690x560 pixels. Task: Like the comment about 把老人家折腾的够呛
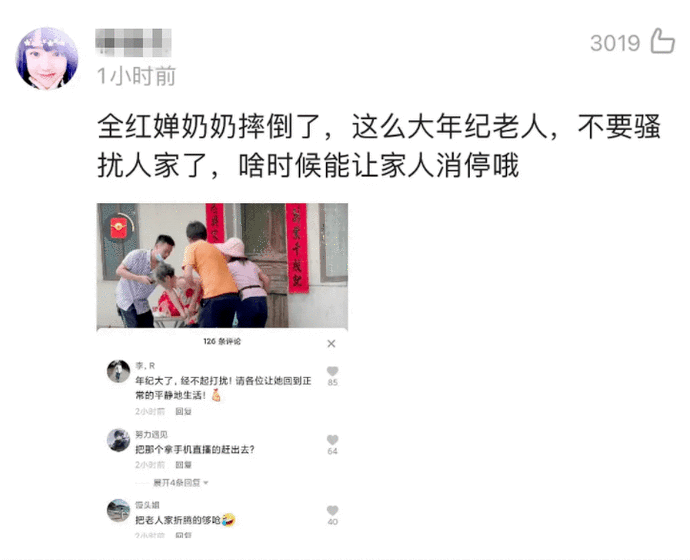click(332, 510)
